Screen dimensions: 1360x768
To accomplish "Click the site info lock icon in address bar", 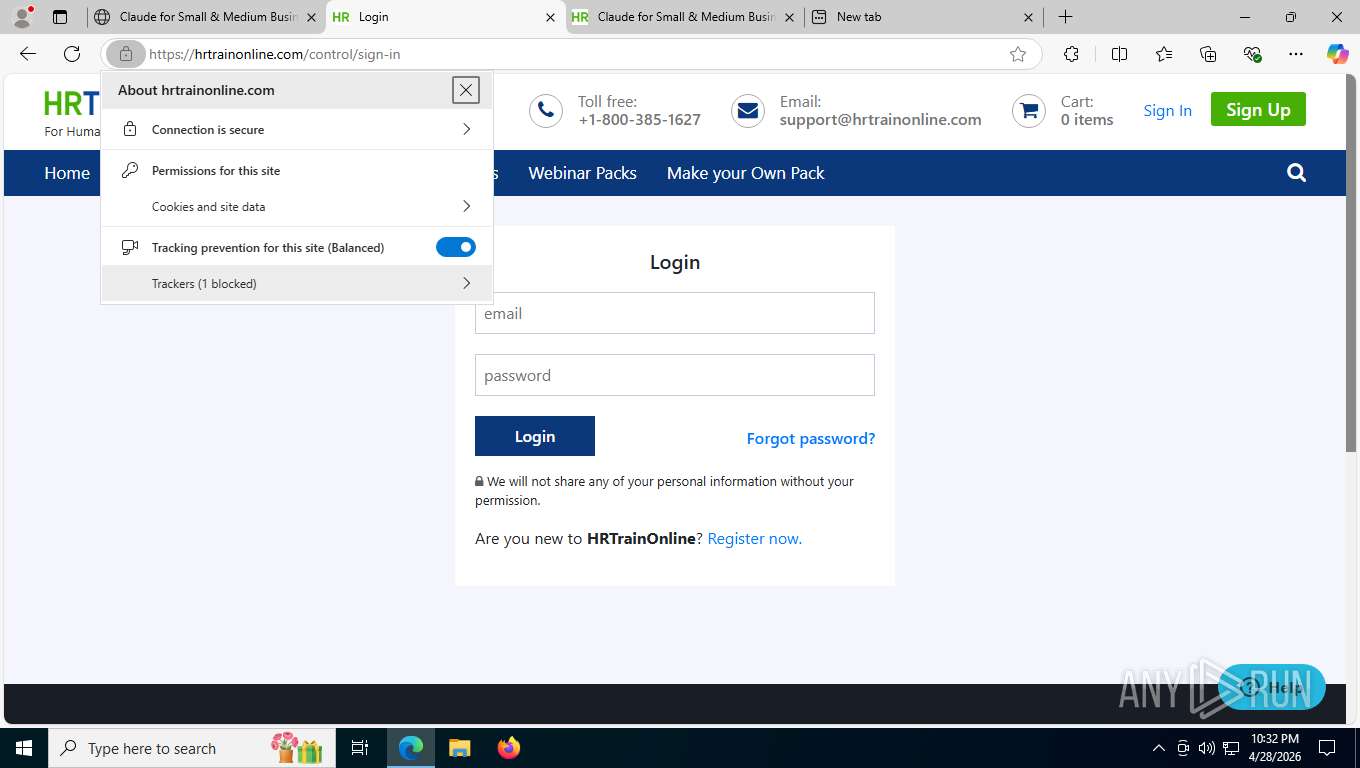I will [x=125, y=54].
